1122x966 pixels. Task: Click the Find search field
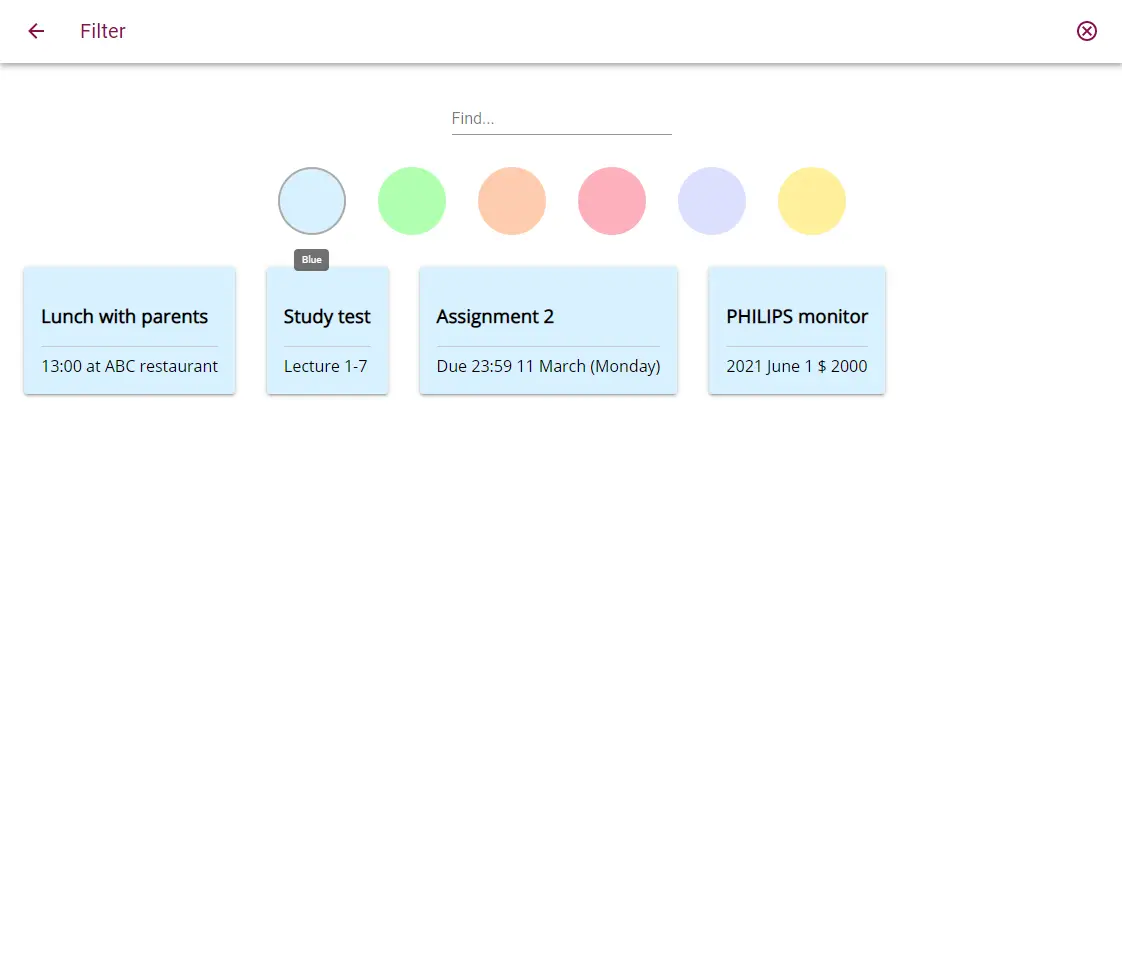point(561,118)
